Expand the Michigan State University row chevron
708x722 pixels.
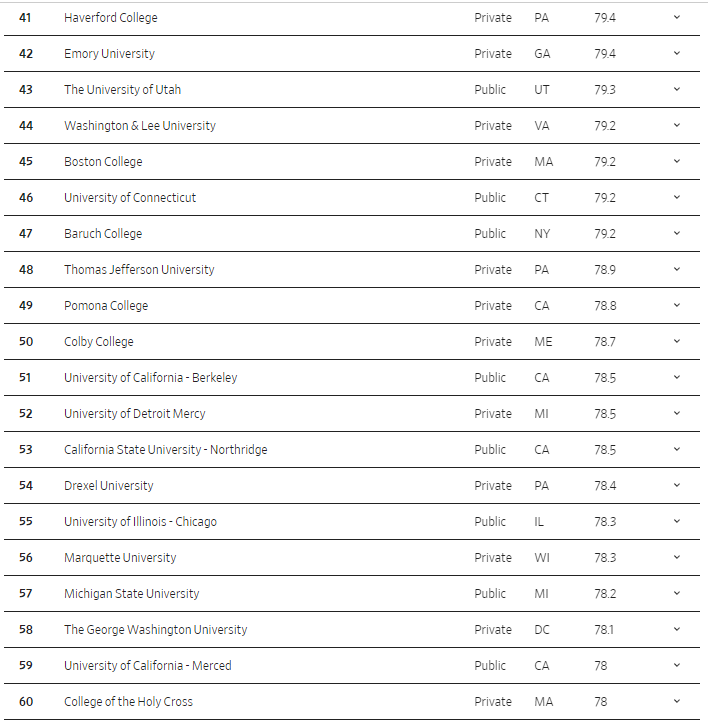click(x=676, y=594)
